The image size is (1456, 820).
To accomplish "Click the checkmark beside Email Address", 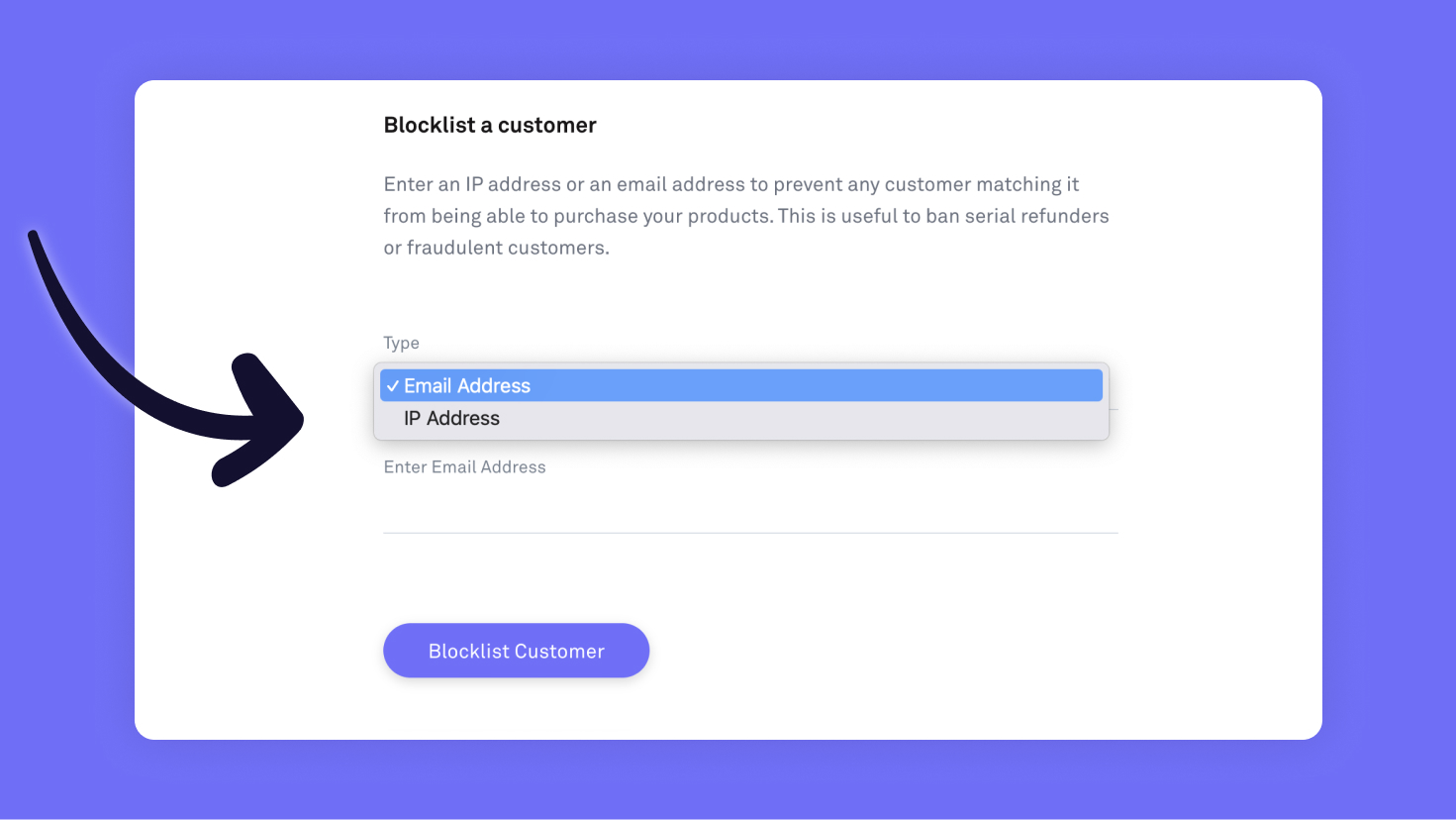I will coord(394,385).
